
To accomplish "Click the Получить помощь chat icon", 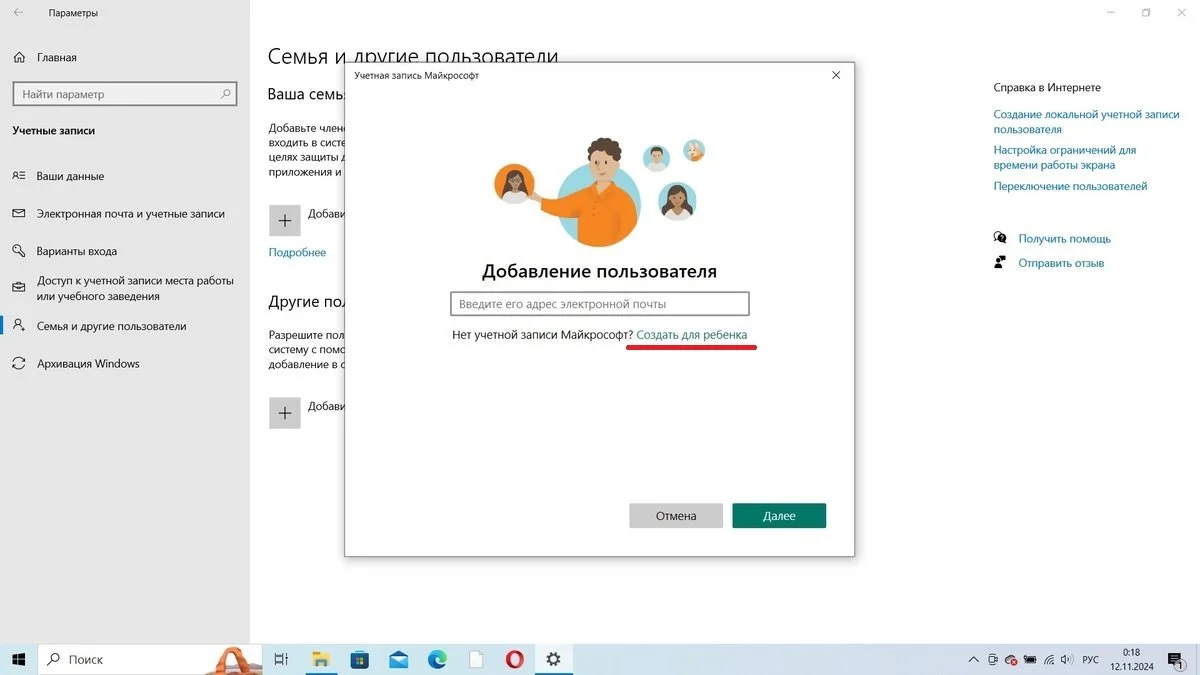I will [x=1000, y=238].
